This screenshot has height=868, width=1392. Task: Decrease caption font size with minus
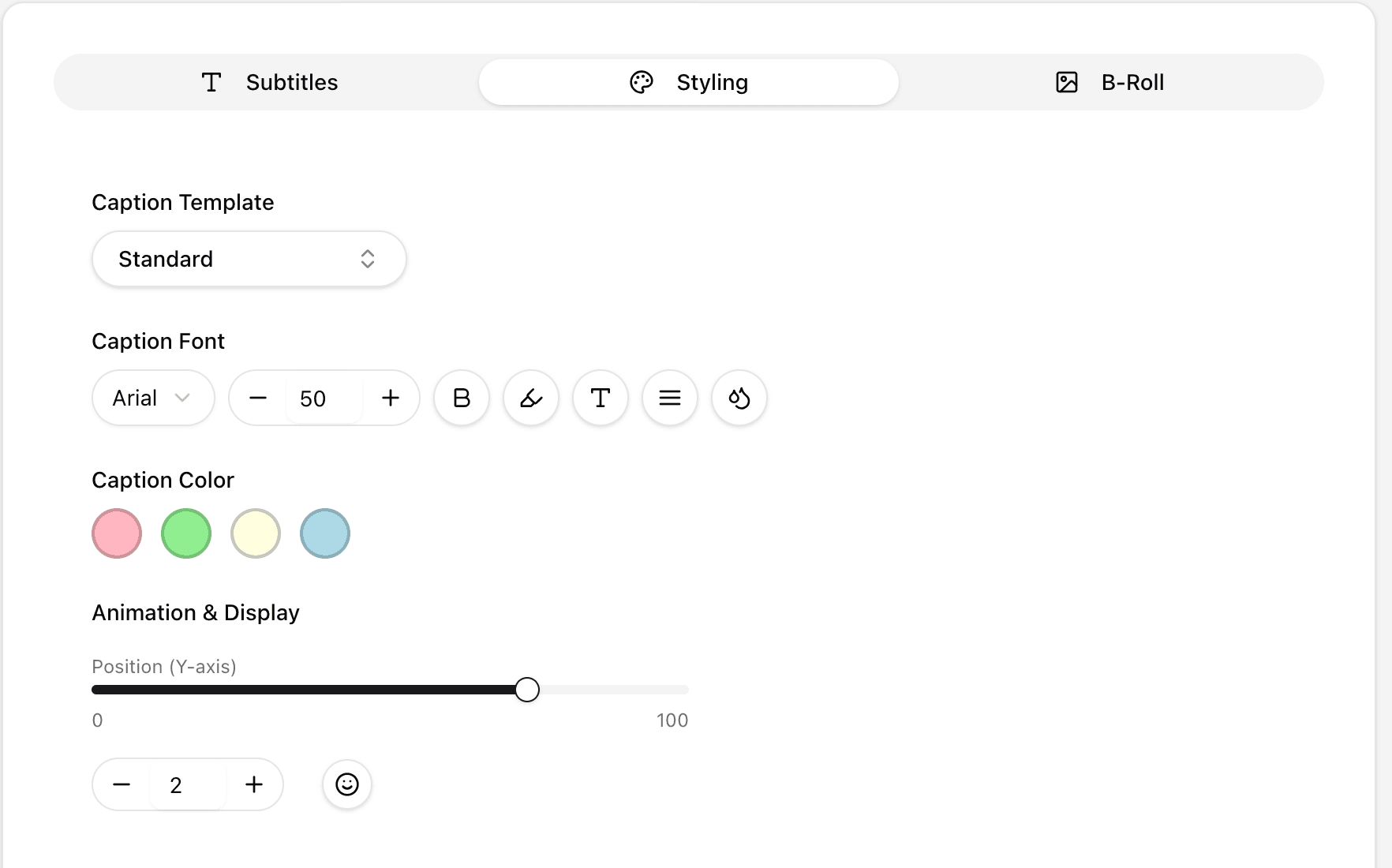pos(258,398)
